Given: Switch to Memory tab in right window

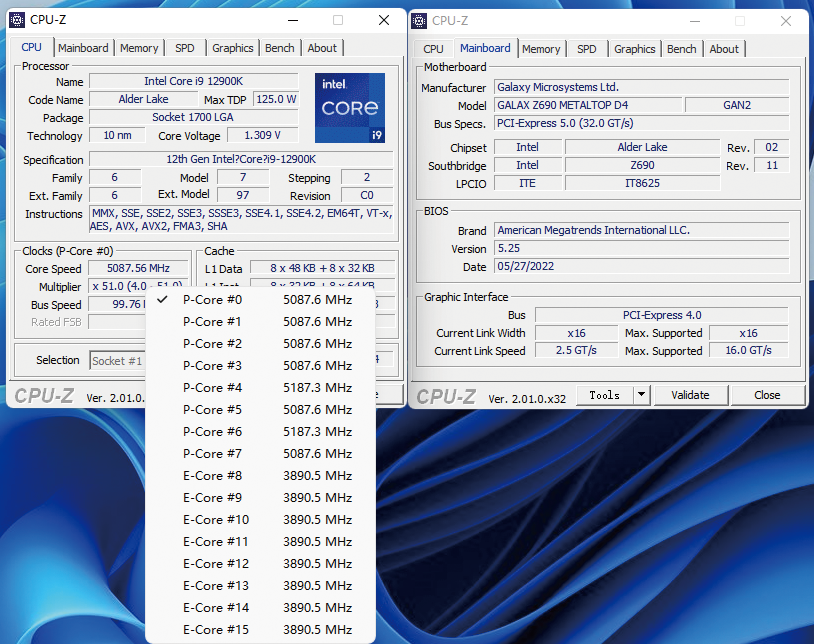Looking at the screenshot, I should tap(541, 49).
